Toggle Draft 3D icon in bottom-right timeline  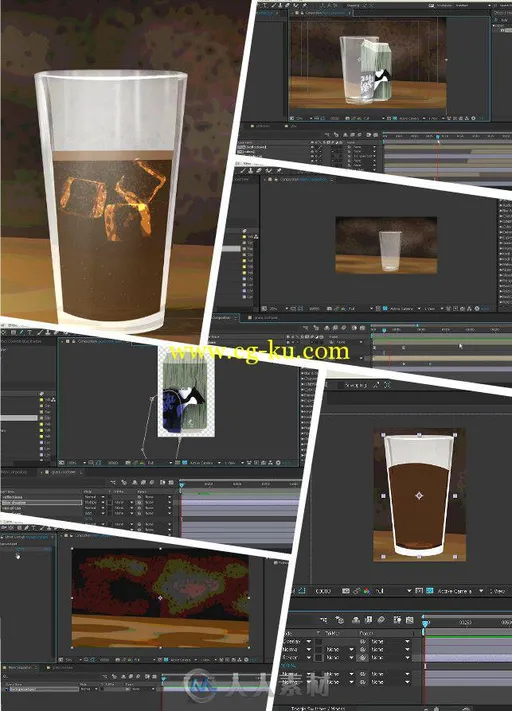339,620
